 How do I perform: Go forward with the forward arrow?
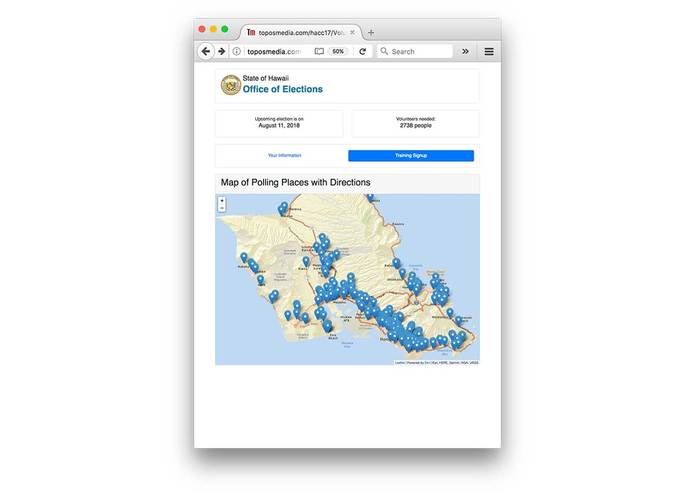pyautogui.click(x=222, y=51)
